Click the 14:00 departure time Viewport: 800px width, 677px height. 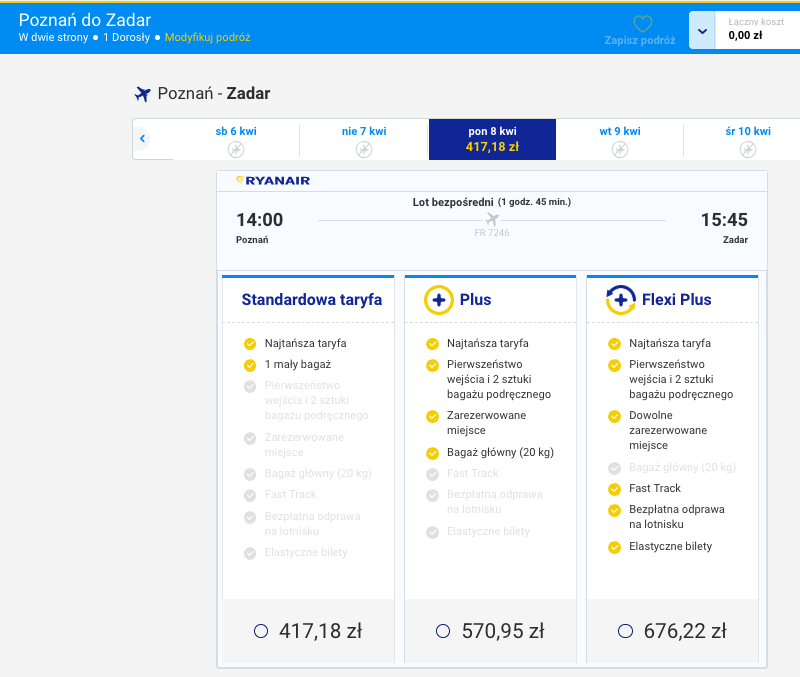pyautogui.click(x=259, y=220)
